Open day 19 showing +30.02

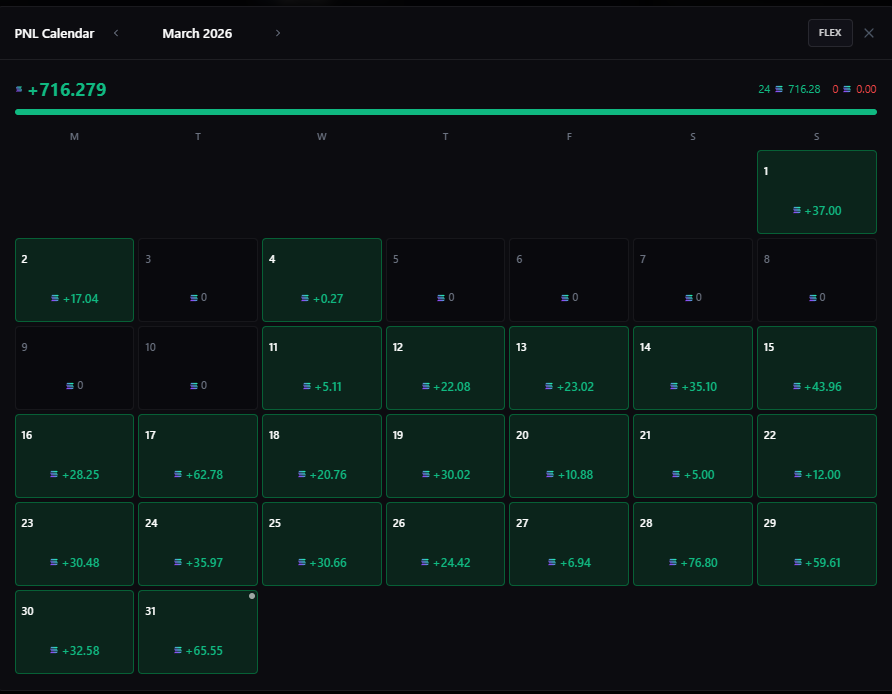click(445, 456)
